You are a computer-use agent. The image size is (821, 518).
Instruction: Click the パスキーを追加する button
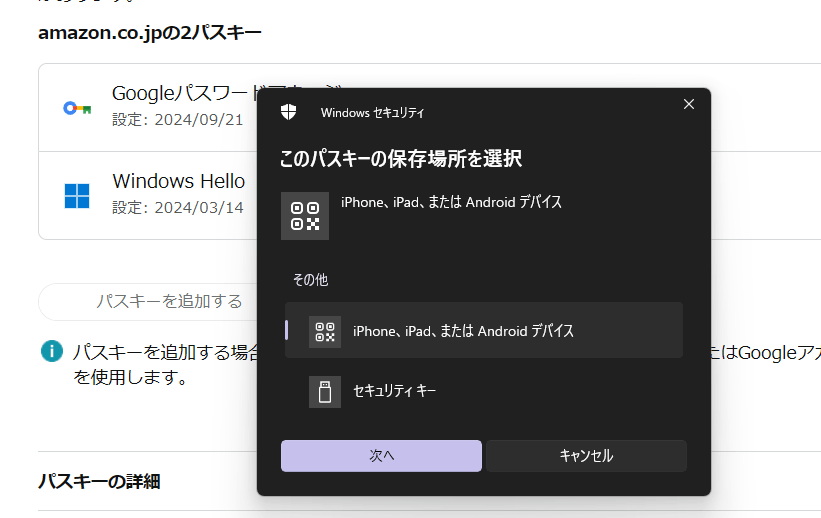pos(148,302)
